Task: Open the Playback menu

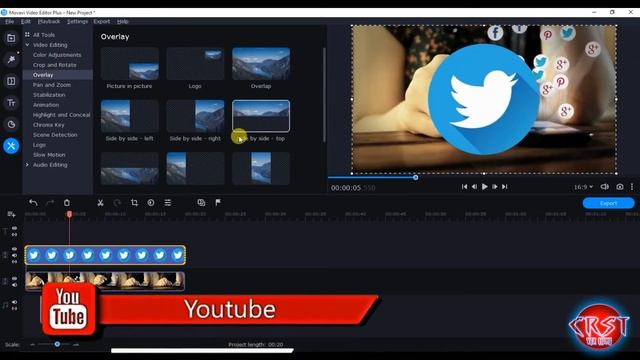Action: tap(49, 21)
